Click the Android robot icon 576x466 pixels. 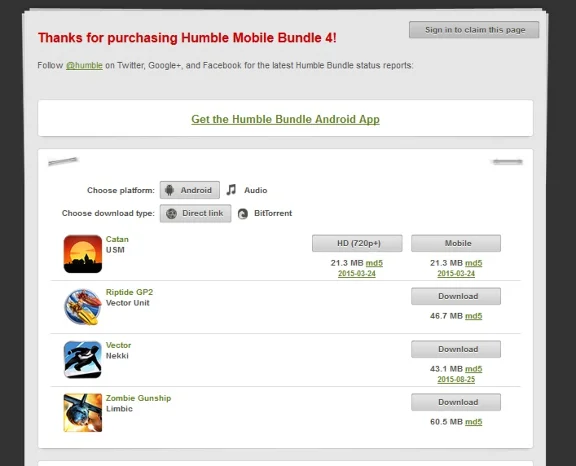[x=169, y=190]
